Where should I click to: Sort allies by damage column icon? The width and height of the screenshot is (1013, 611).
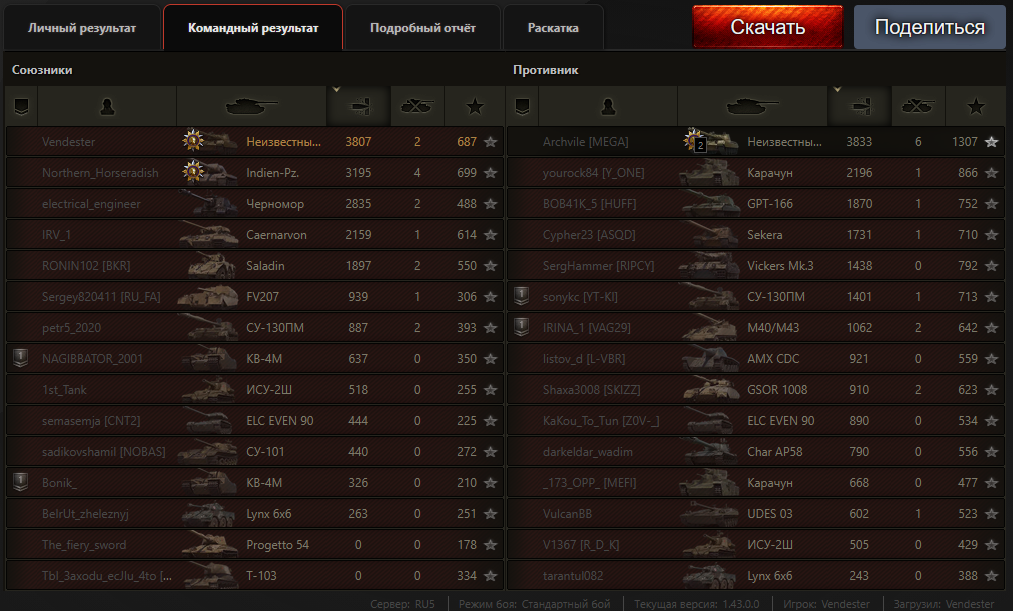359,107
